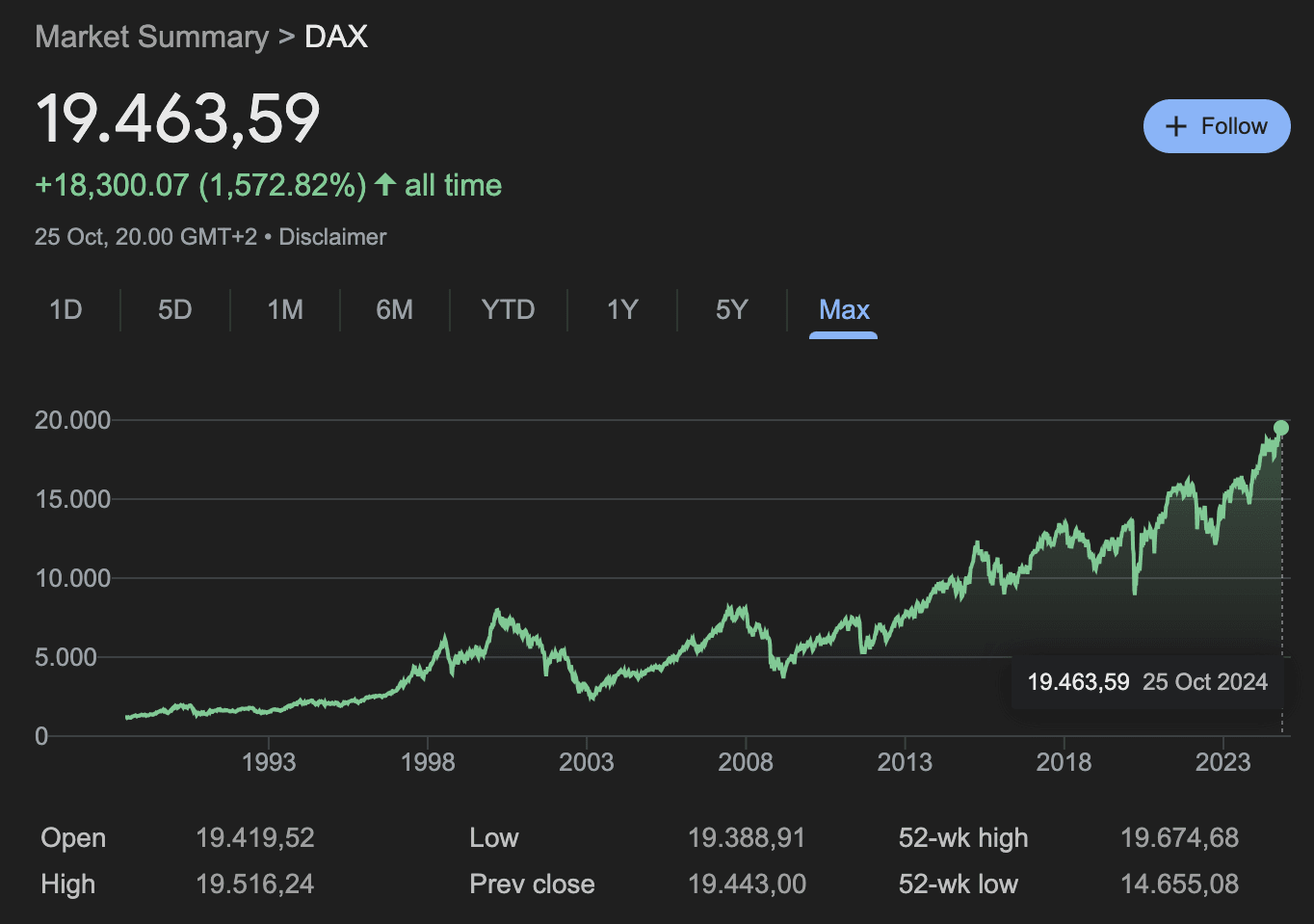Screen dimensions: 1314x924
Task: Select the 5D time range tab
Action: click(174, 309)
